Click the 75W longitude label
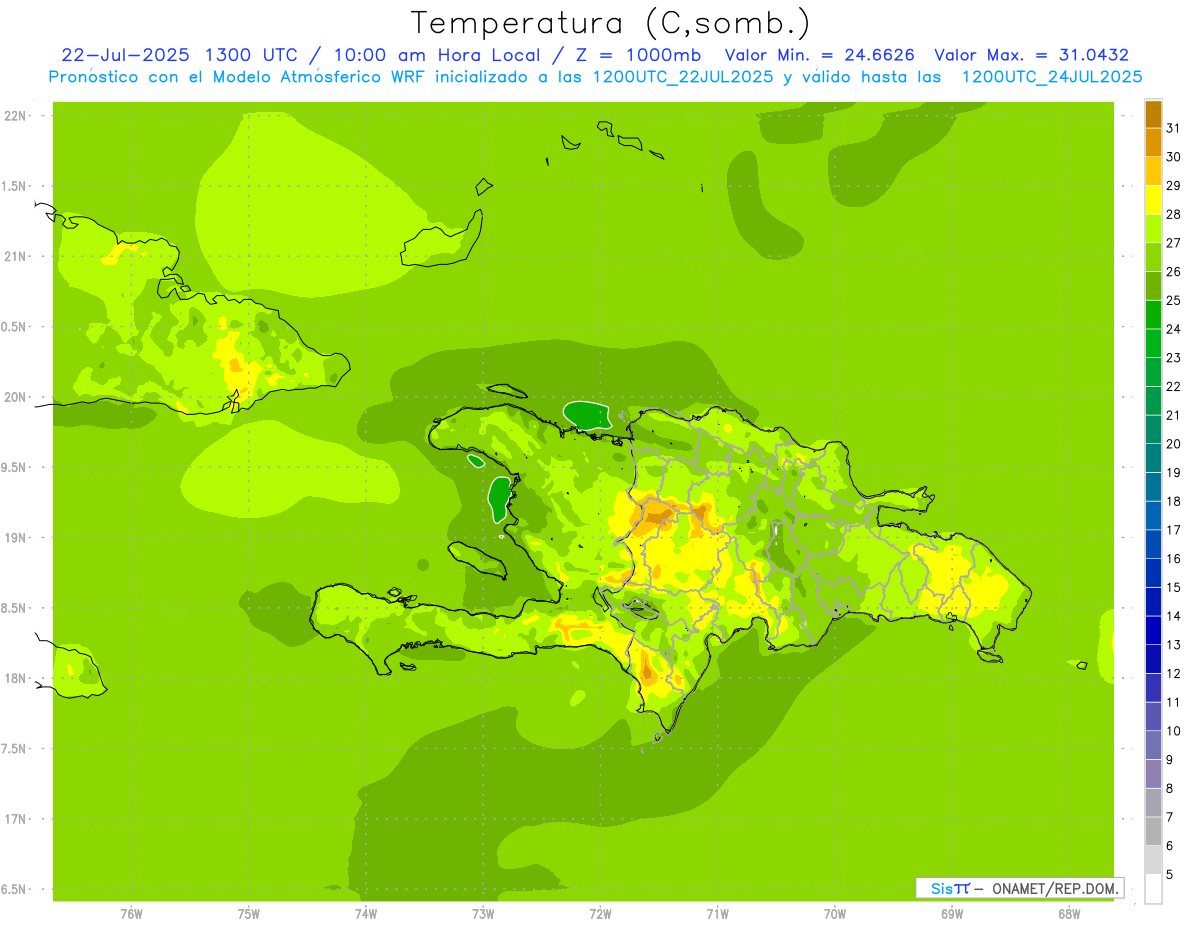Viewport: 1200px width, 927px height. (248, 914)
